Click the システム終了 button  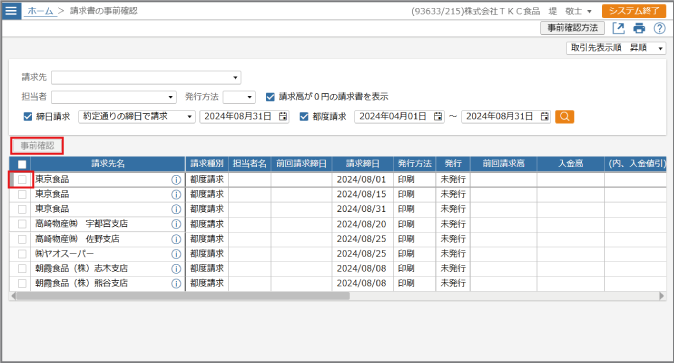634,11
